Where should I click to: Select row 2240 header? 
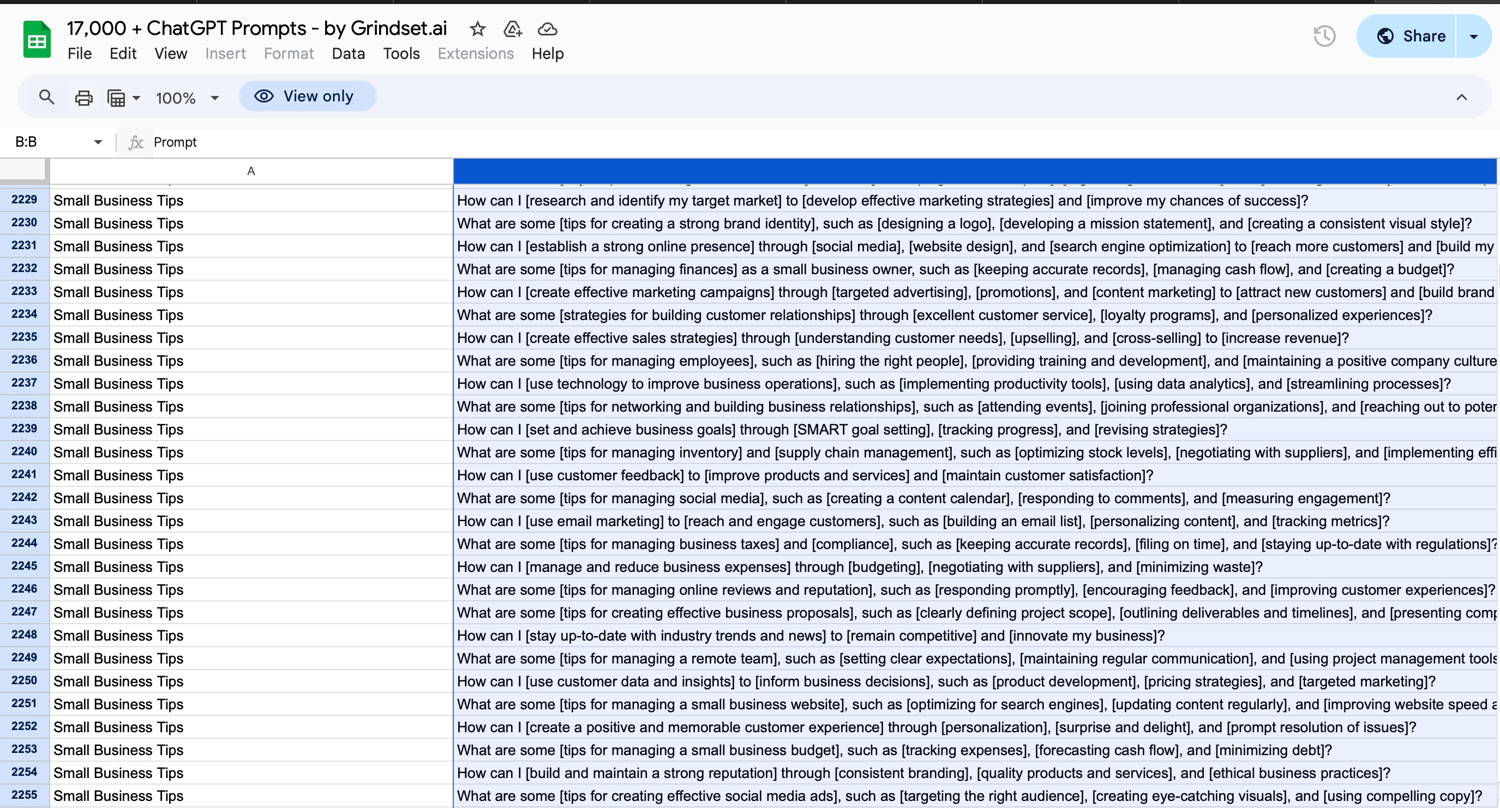[x=24, y=452]
